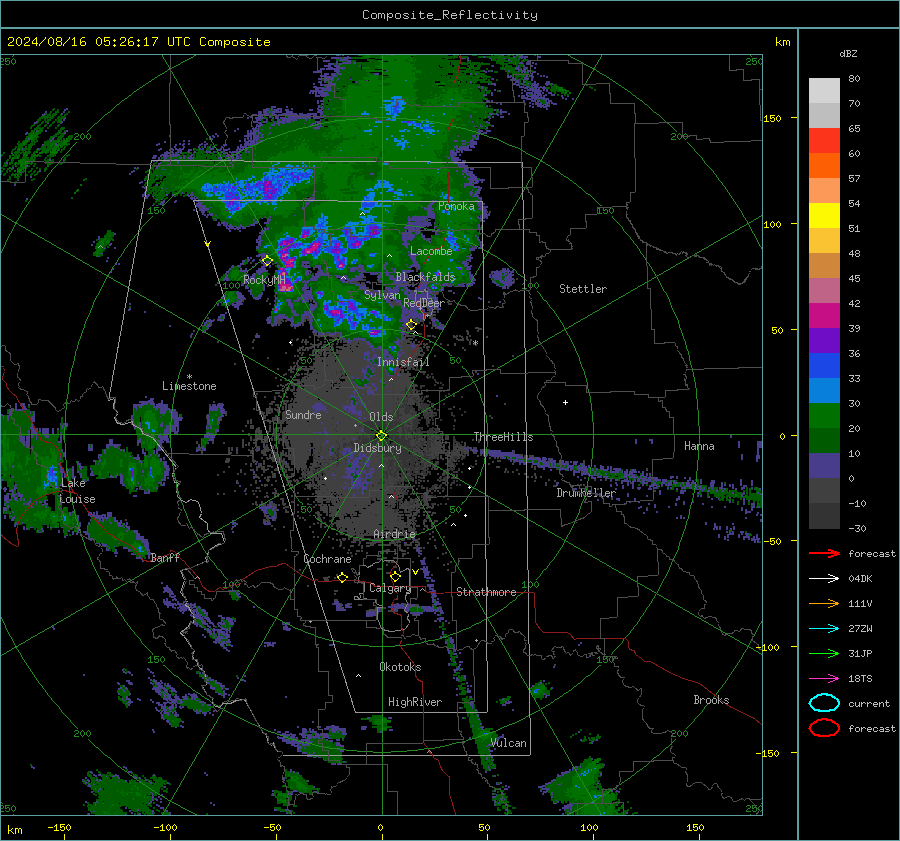The image size is (900, 841).
Task: Pick the bright green 20-30 dBZ swatch
Action: [x=824, y=416]
